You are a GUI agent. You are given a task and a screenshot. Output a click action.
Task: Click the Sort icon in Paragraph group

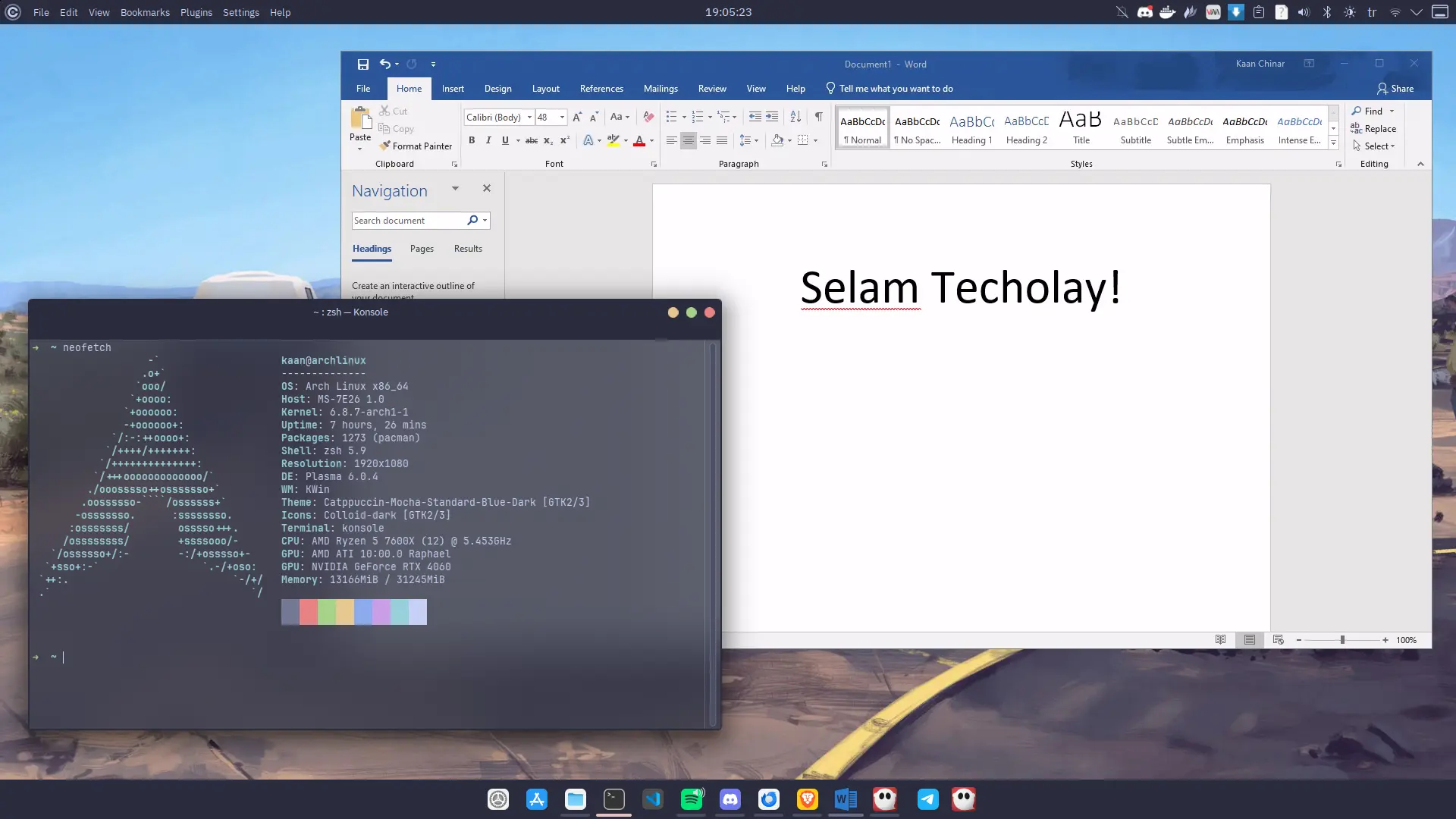click(x=795, y=117)
